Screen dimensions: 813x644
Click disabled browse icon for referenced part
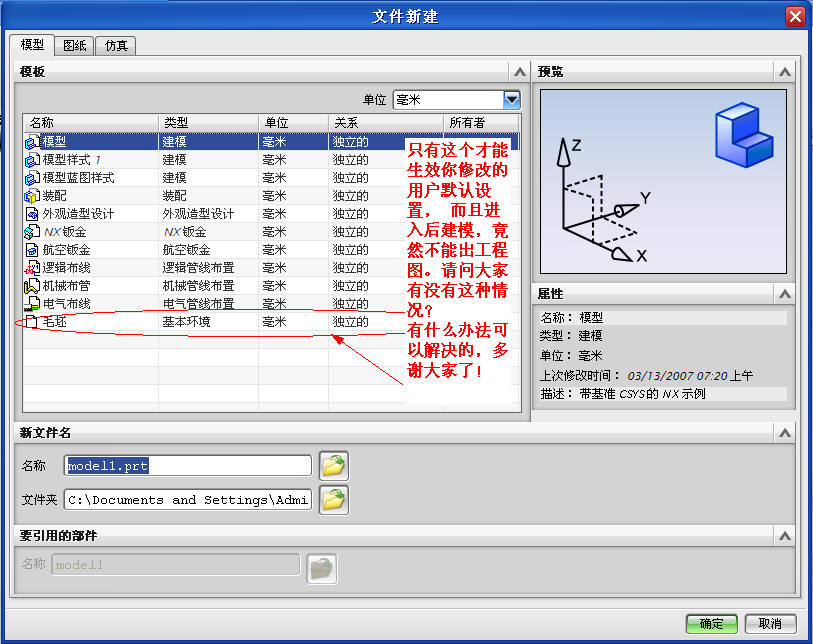(x=321, y=568)
